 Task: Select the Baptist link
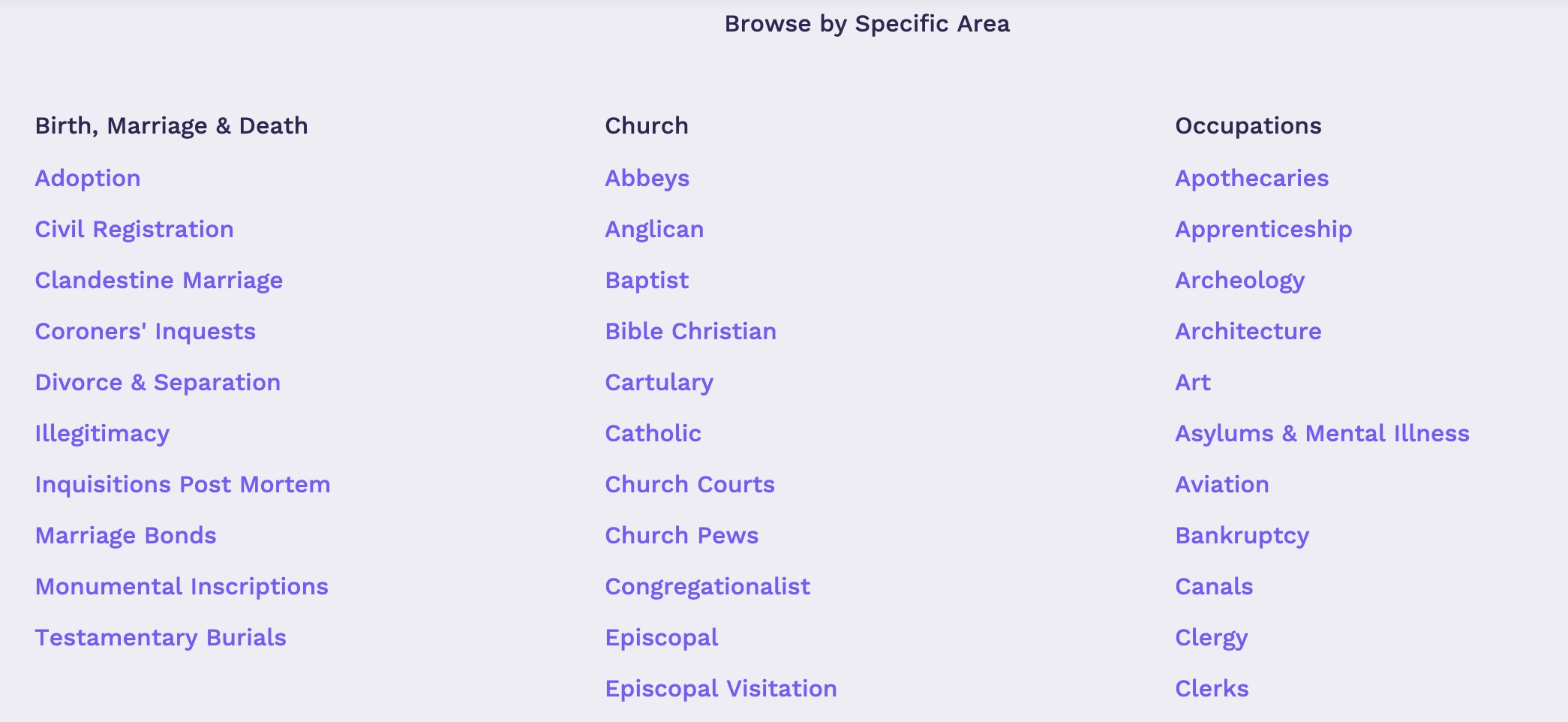(x=647, y=281)
